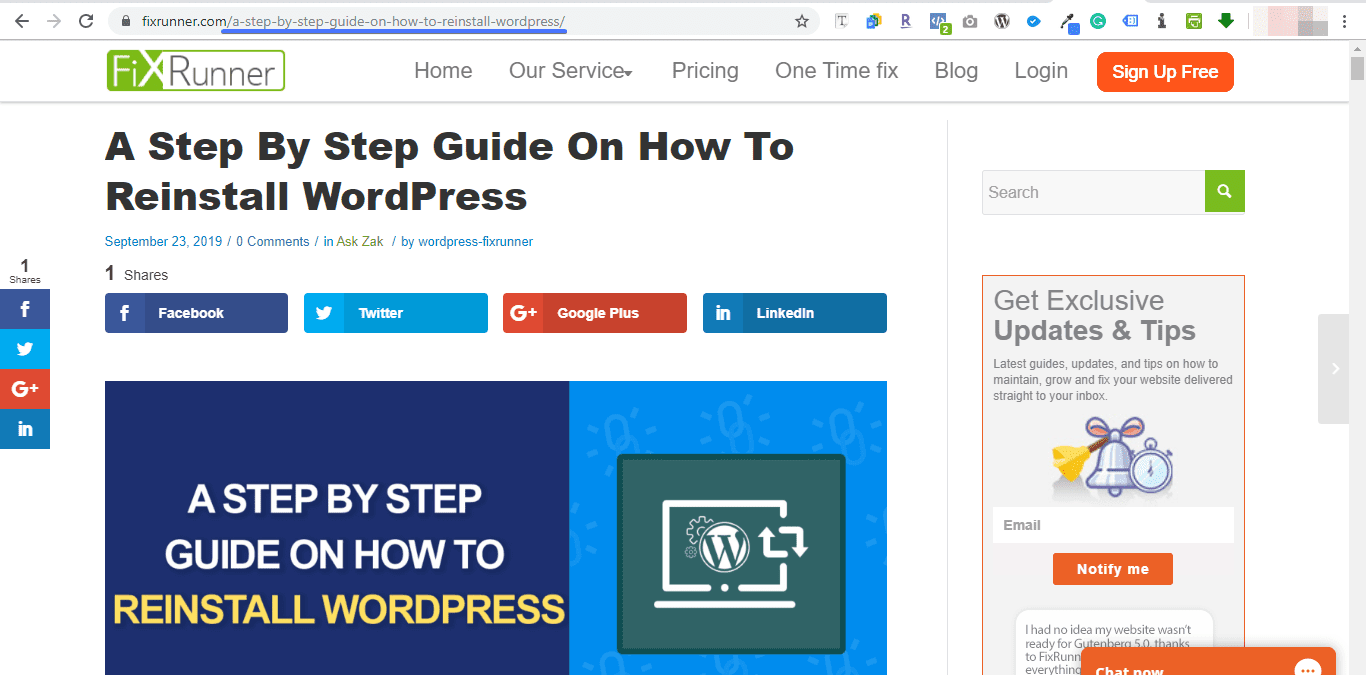Go back to the previous page
This screenshot has width=1366, height=675.
(x=22, y=21)
